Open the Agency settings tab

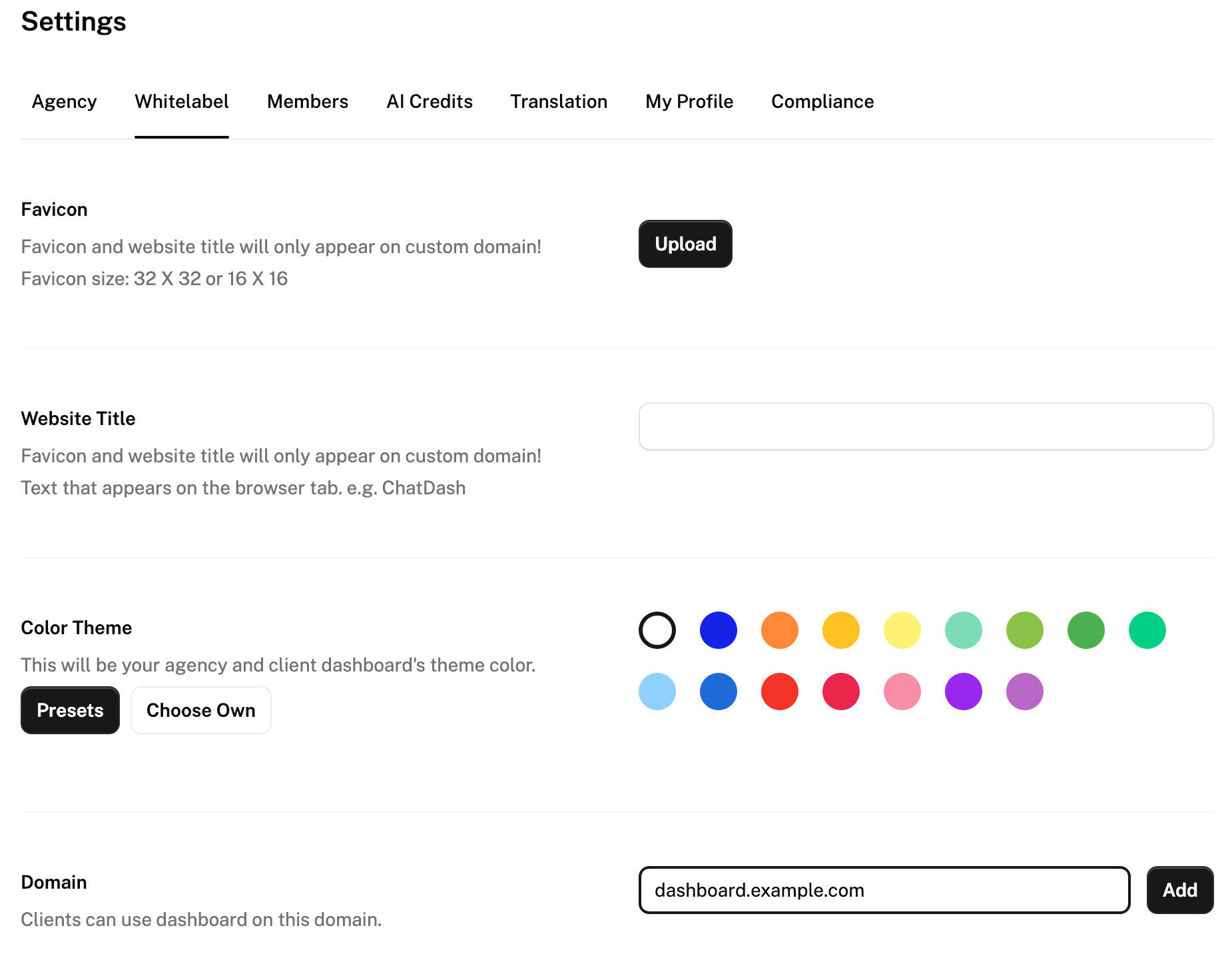coord(64,101)
